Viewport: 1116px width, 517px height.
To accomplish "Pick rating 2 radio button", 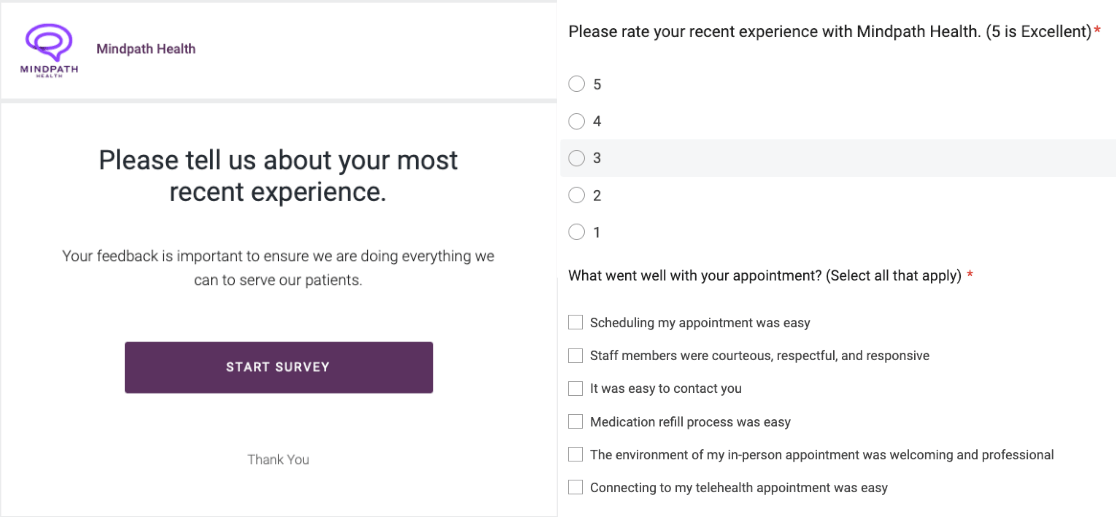I will pyautogui.click(x=576, y=195).
